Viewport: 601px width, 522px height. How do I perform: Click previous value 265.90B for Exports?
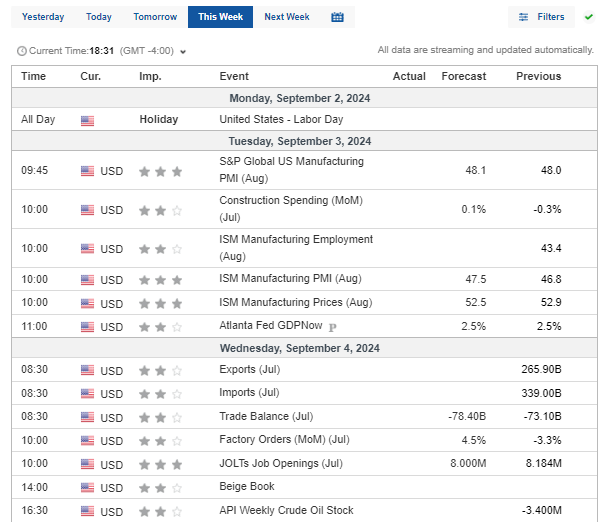(x=541, y=369)
